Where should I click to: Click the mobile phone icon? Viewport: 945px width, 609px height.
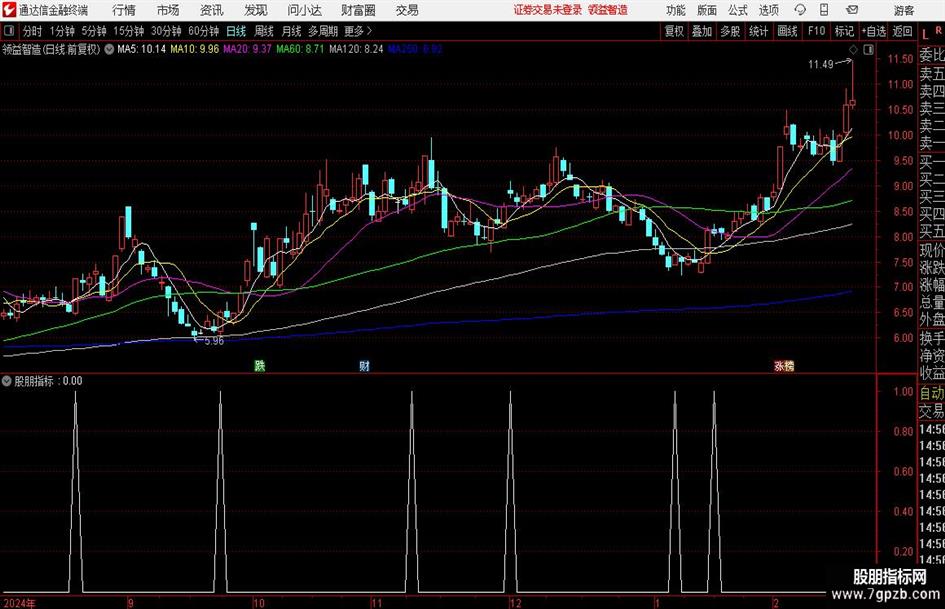824,10
